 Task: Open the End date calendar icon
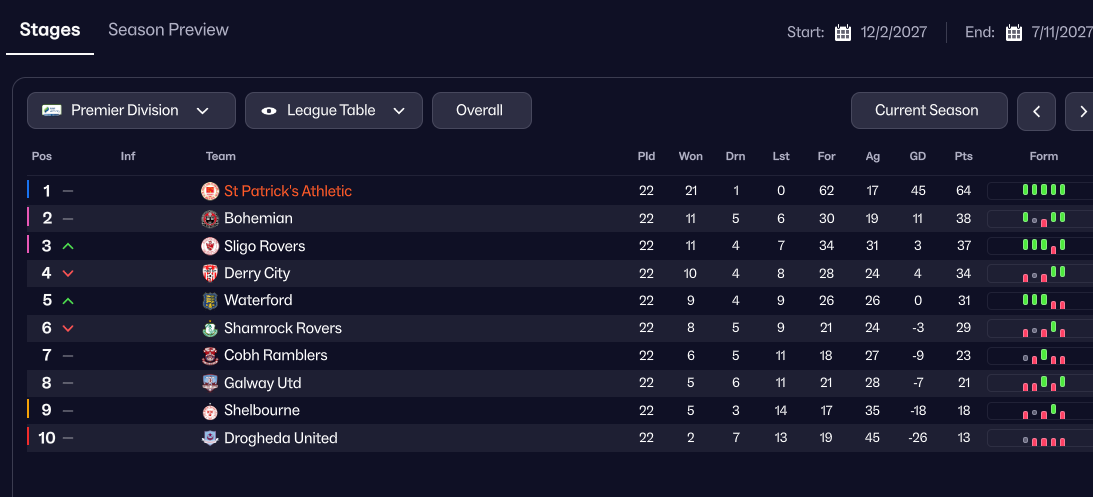coord(1014,32)
